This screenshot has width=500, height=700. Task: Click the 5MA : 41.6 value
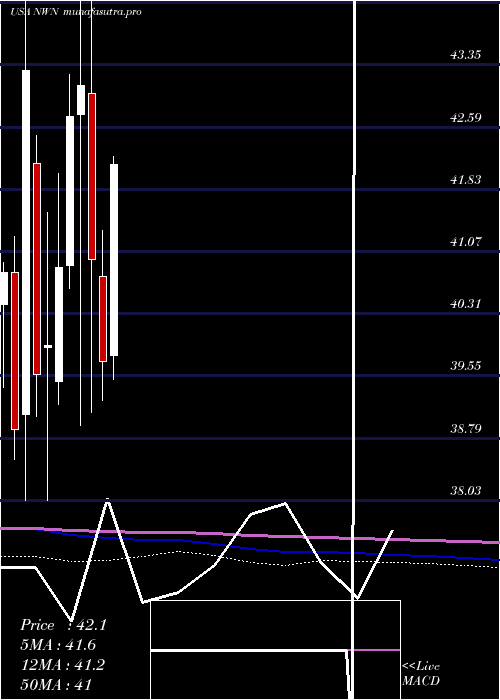(58, 645)
